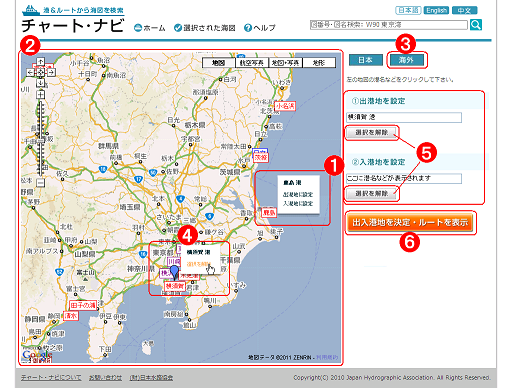Click the center reset pan control
This screenshot has height=388, width=512.
click(x=40, y=72)
